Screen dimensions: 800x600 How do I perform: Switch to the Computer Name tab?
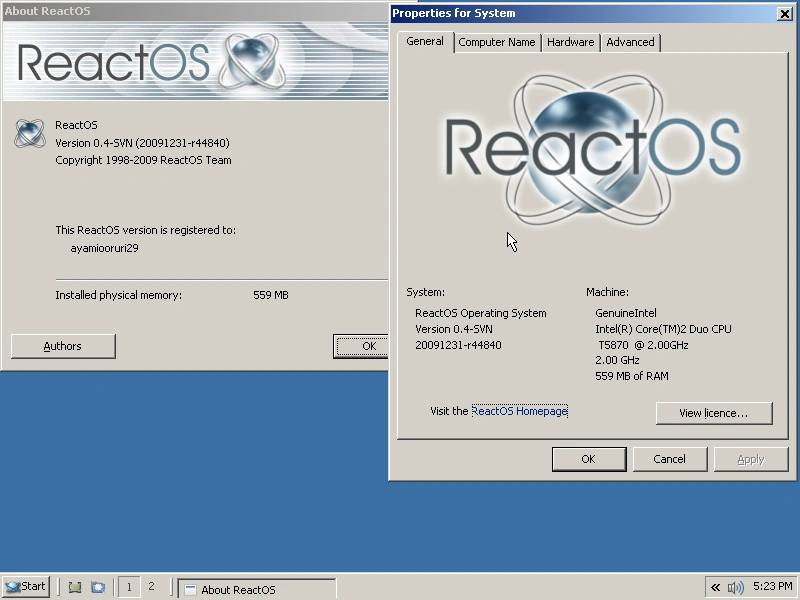point(496,42)
